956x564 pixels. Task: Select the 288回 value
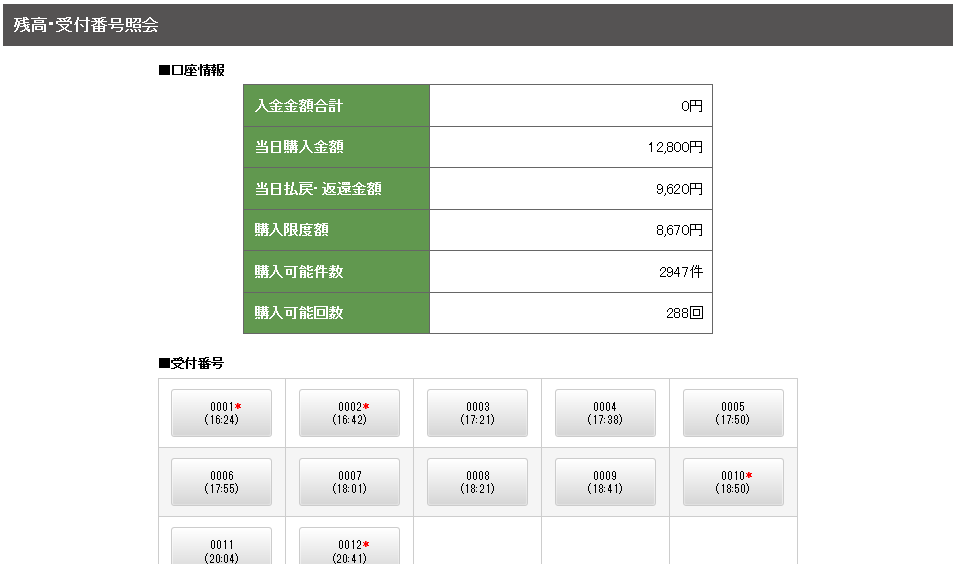tap(685, 313)
